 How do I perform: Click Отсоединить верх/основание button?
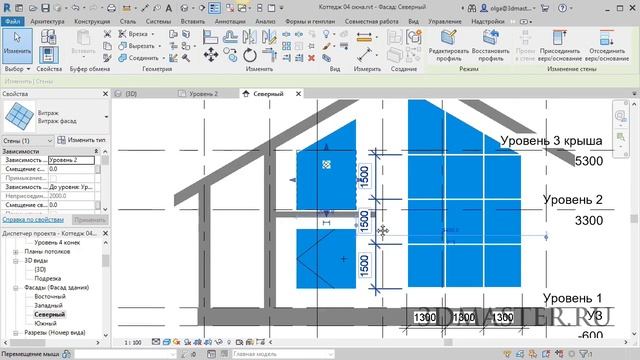(x=607, y=45)
